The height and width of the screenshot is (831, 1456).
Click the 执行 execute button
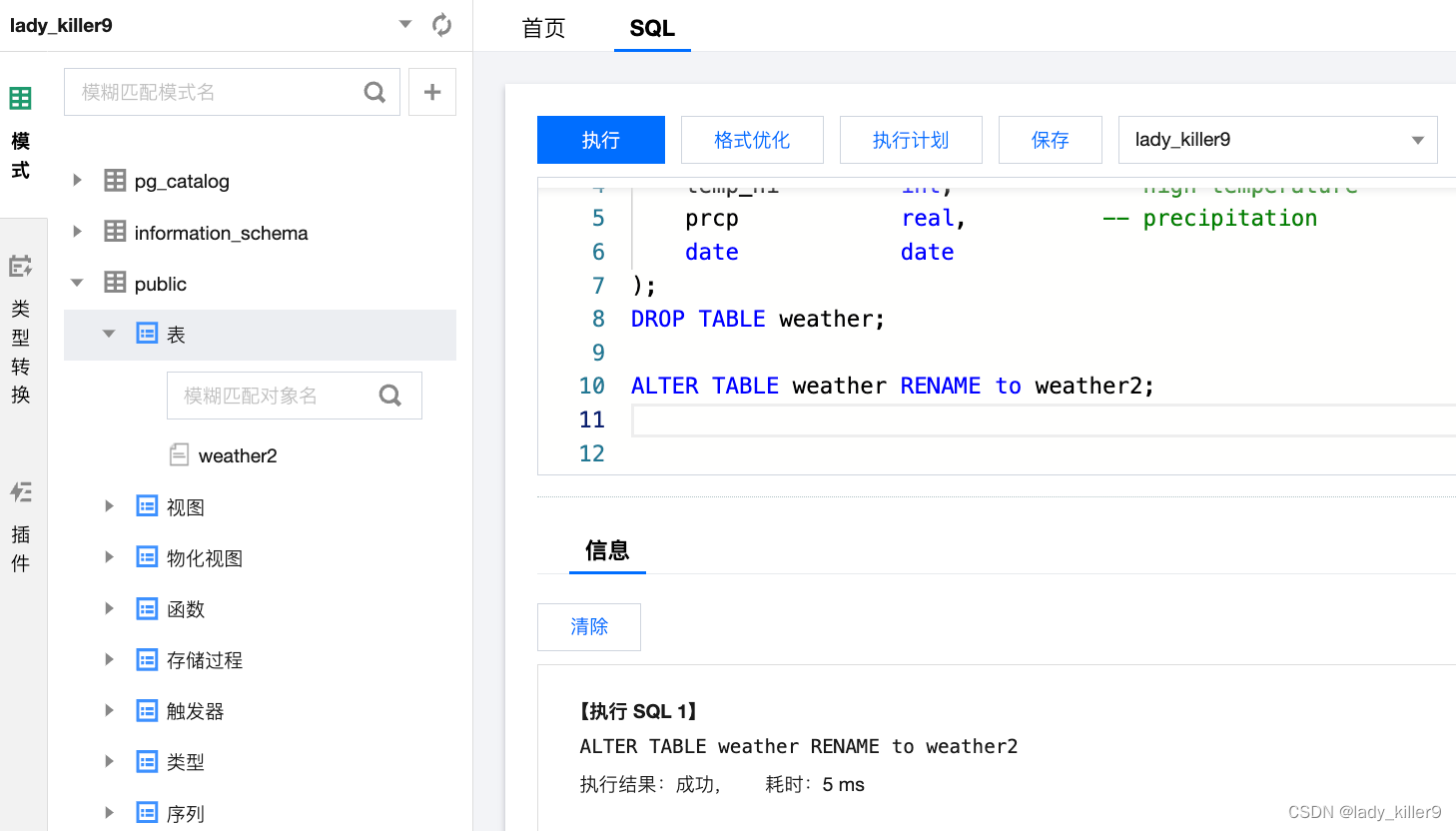point(601,140)
